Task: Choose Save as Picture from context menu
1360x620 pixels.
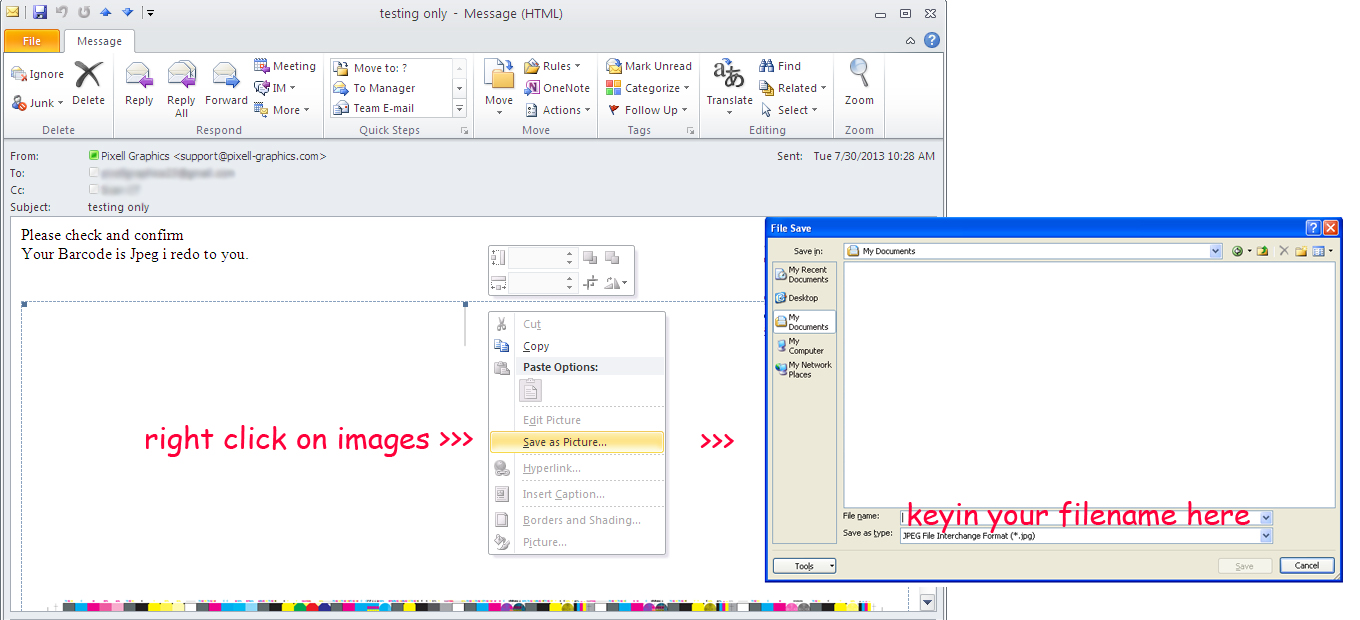Action: [x=564, y=442]
